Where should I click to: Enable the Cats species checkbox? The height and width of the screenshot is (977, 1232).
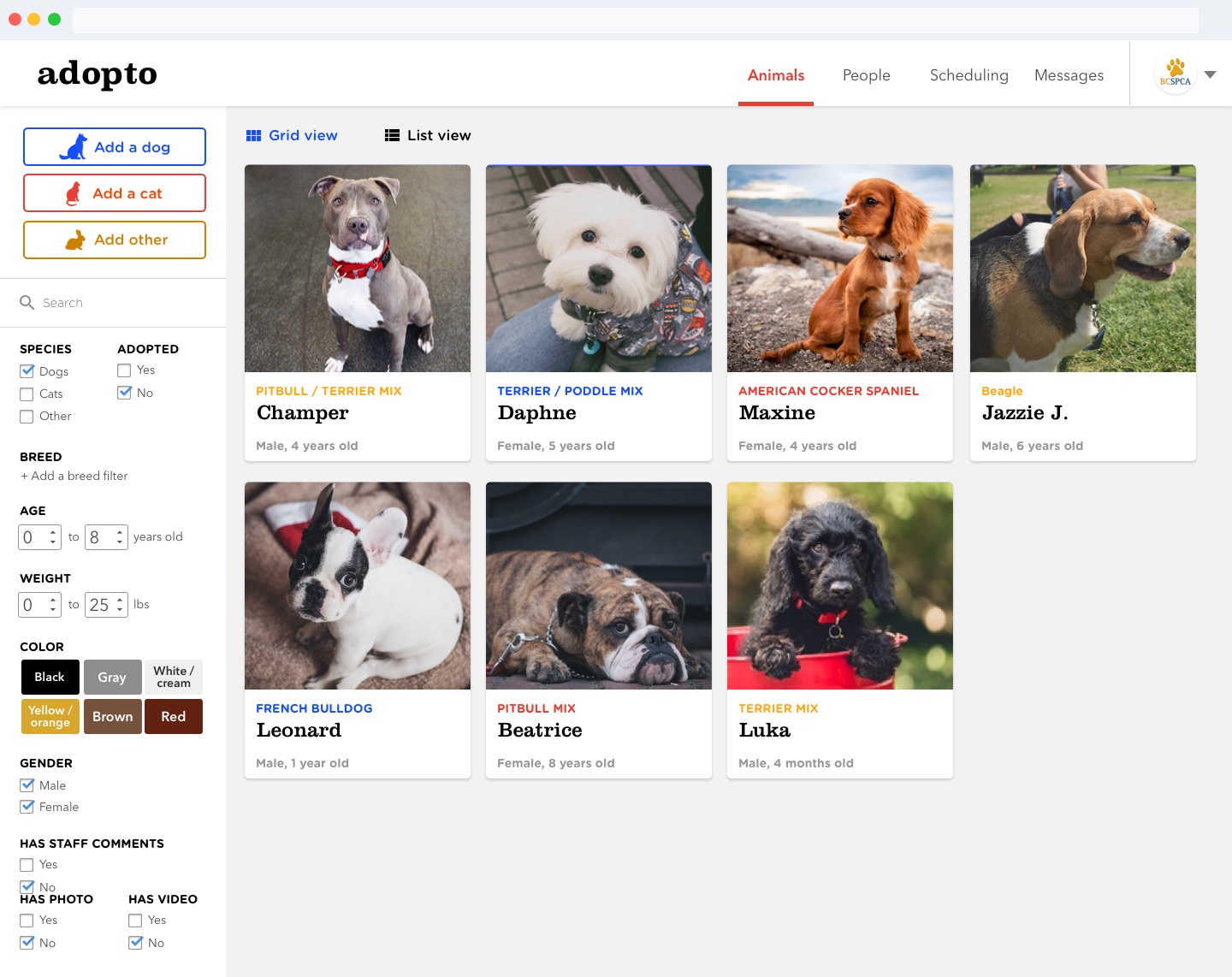pos(27,394)
